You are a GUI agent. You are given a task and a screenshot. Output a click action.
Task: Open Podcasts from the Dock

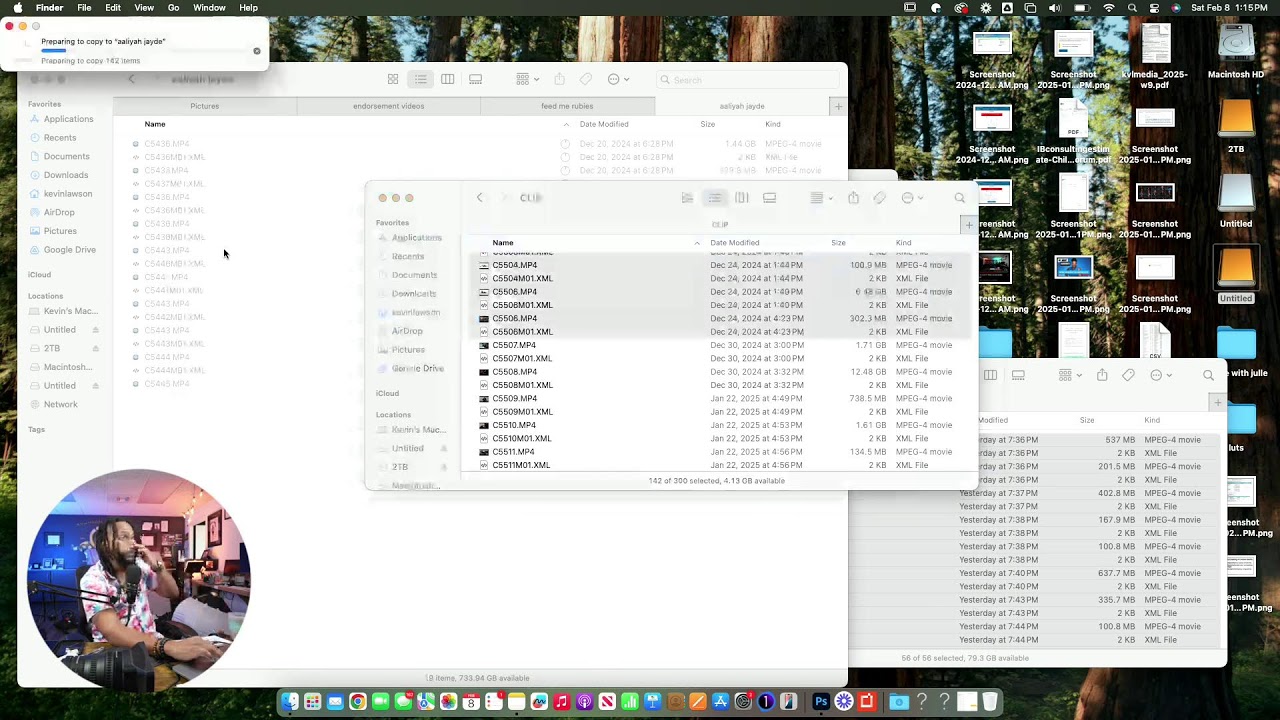point(584,702)
